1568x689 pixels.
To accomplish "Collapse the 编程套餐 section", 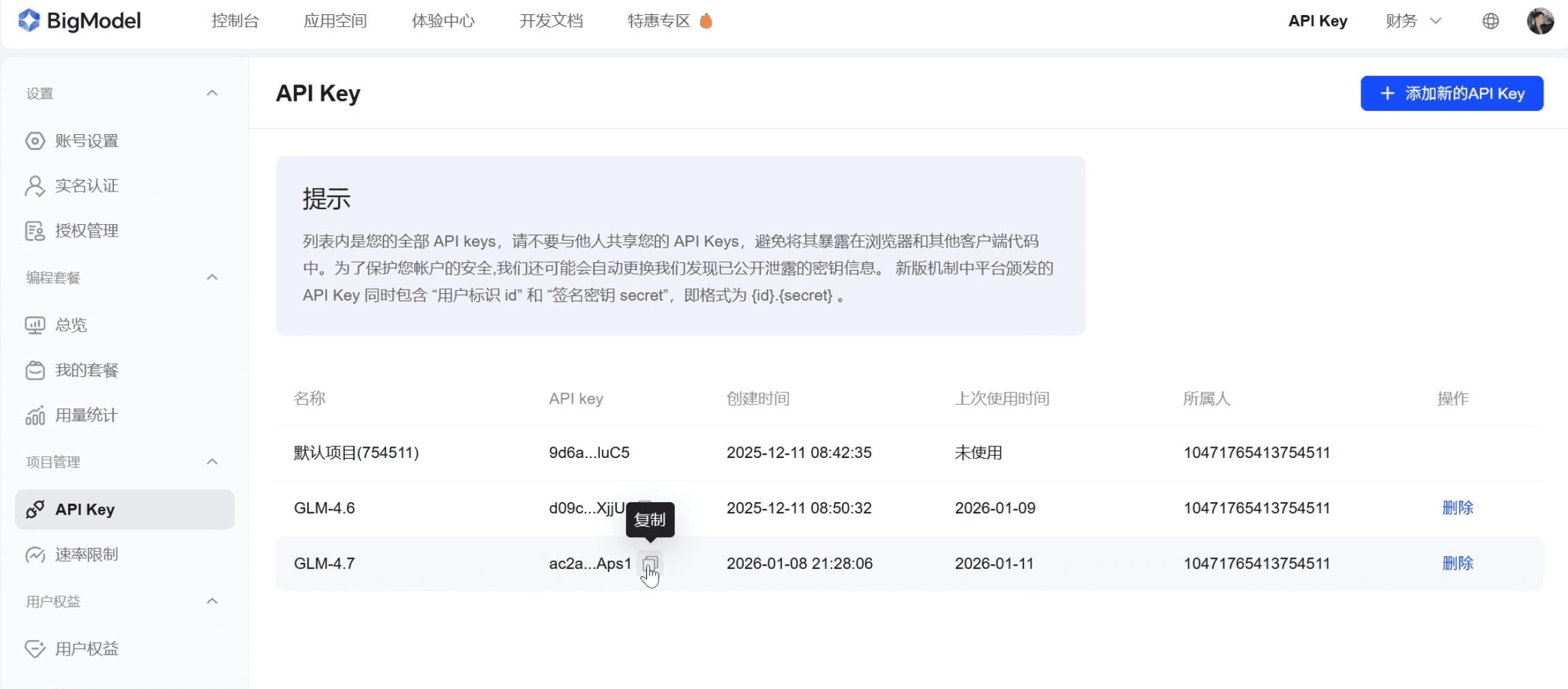I will click(x=212, y=277).
